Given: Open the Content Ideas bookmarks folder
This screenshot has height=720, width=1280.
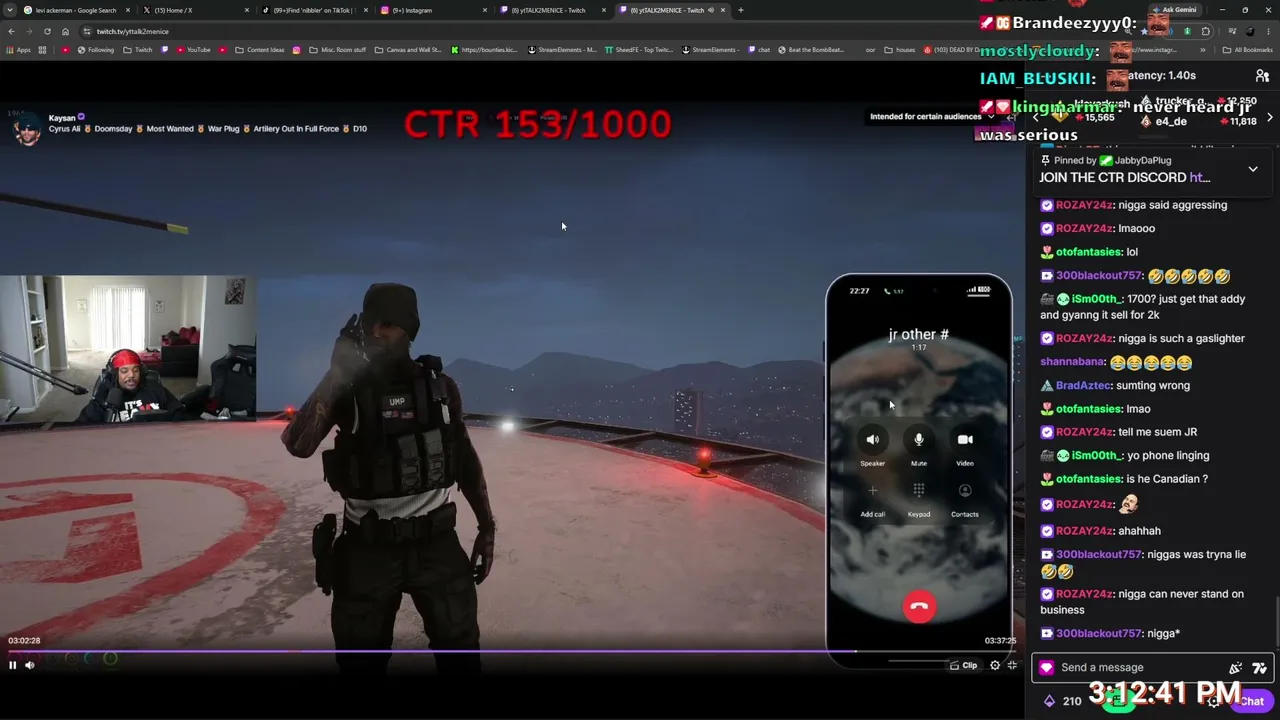Looking at the screenshot, I should pyautogui.click(x=260, y=50).
